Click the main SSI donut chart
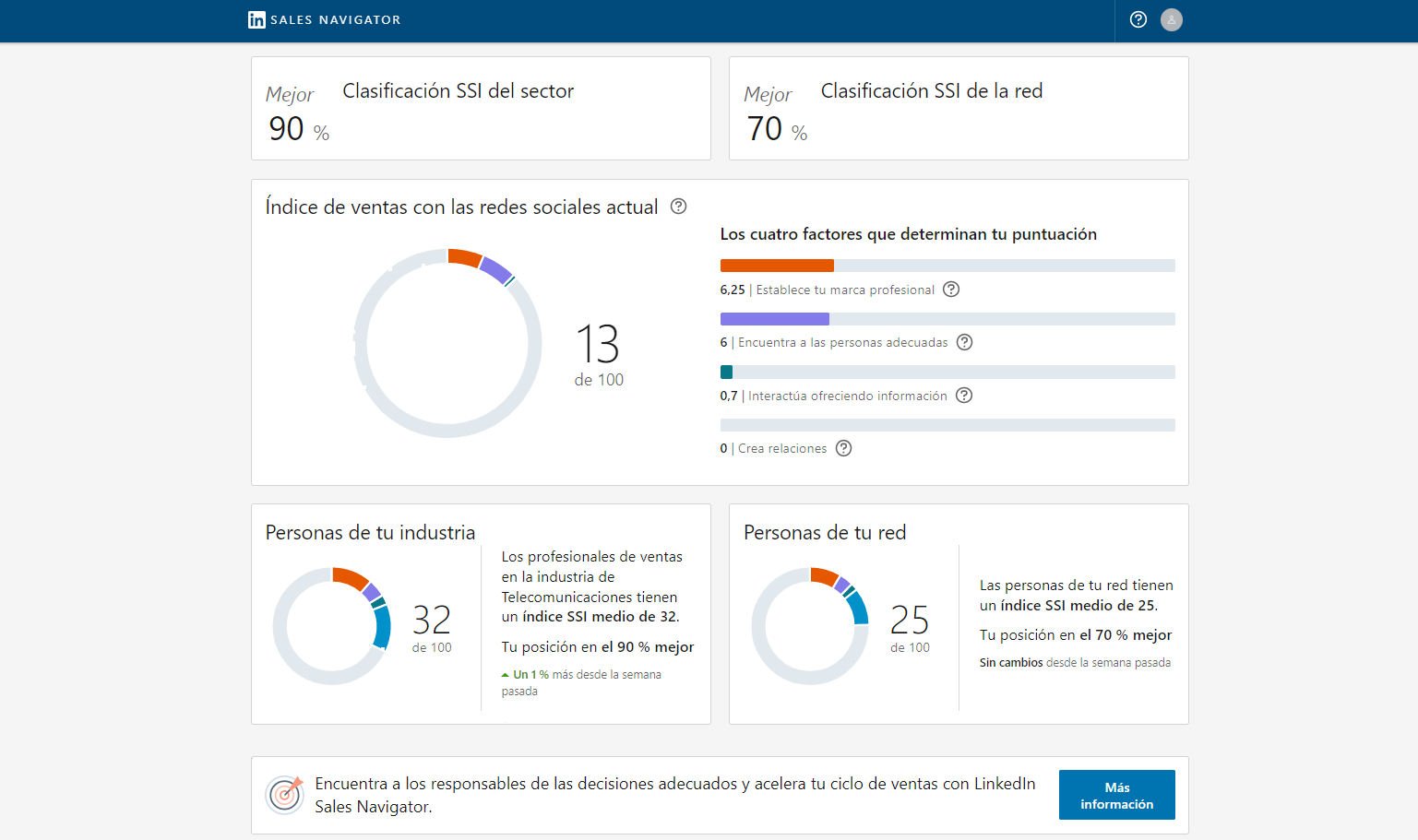 click(x=447, y=343)
